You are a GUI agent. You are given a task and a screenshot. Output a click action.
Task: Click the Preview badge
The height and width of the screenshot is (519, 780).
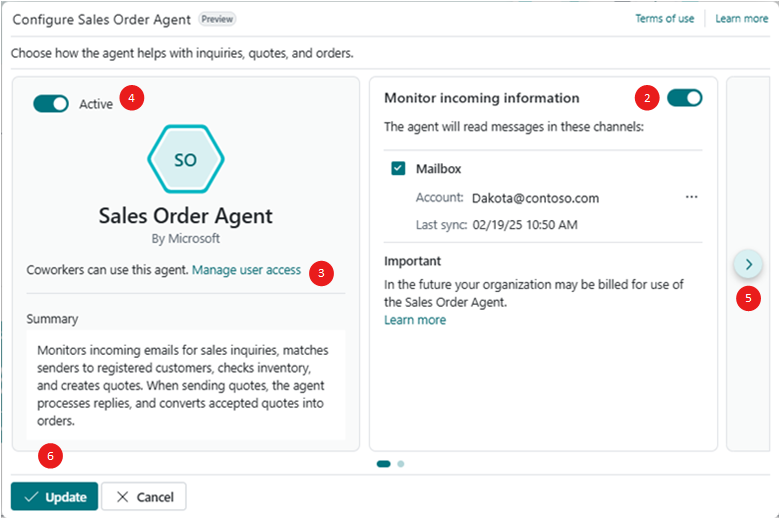pyautogui.click(x=217, y=19)
